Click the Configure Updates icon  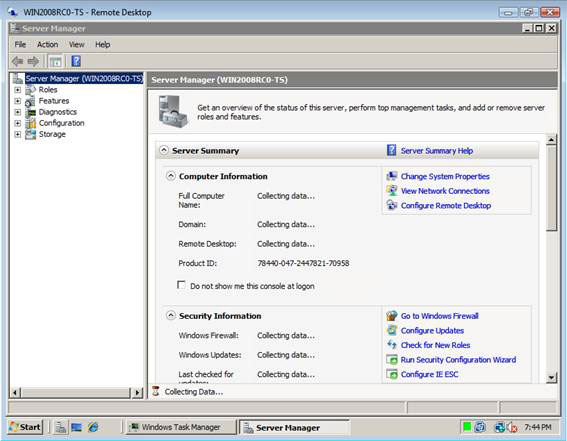tap(392, 330)
